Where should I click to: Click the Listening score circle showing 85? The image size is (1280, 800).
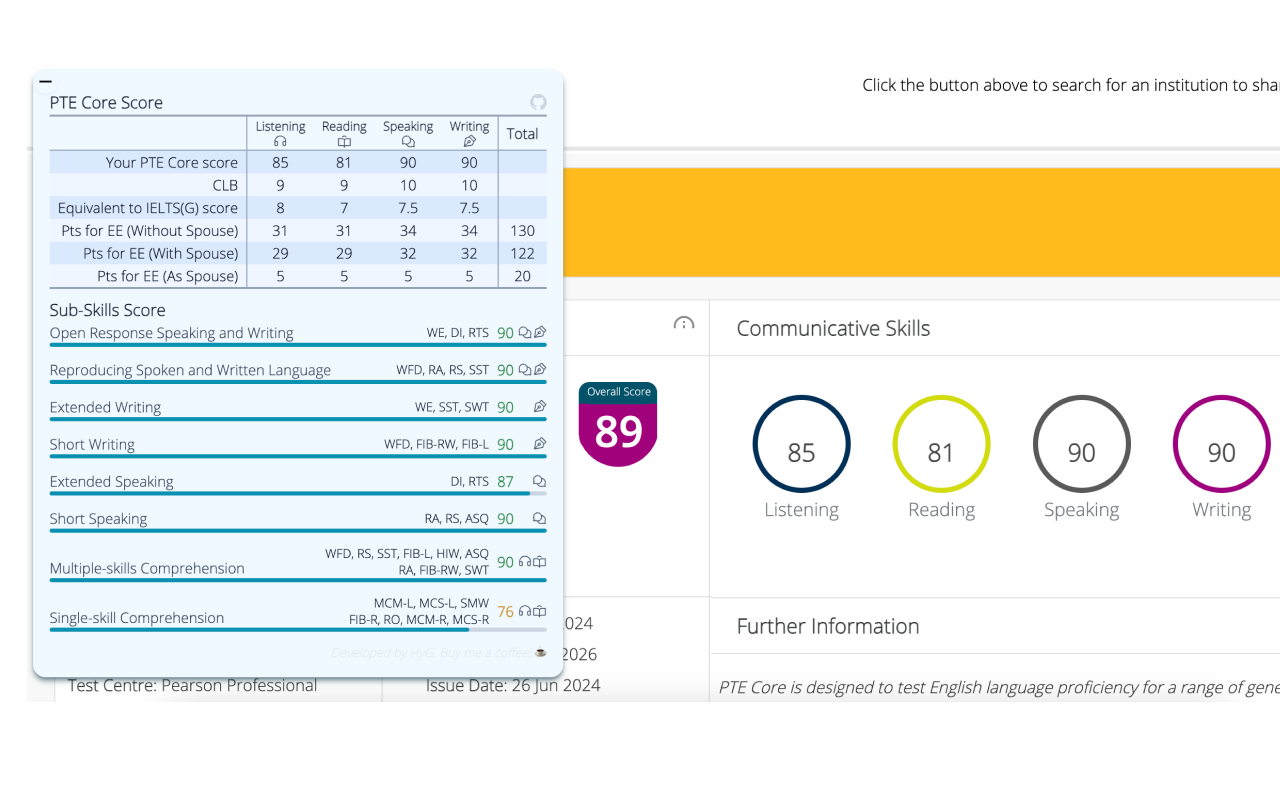pos(801,444)
